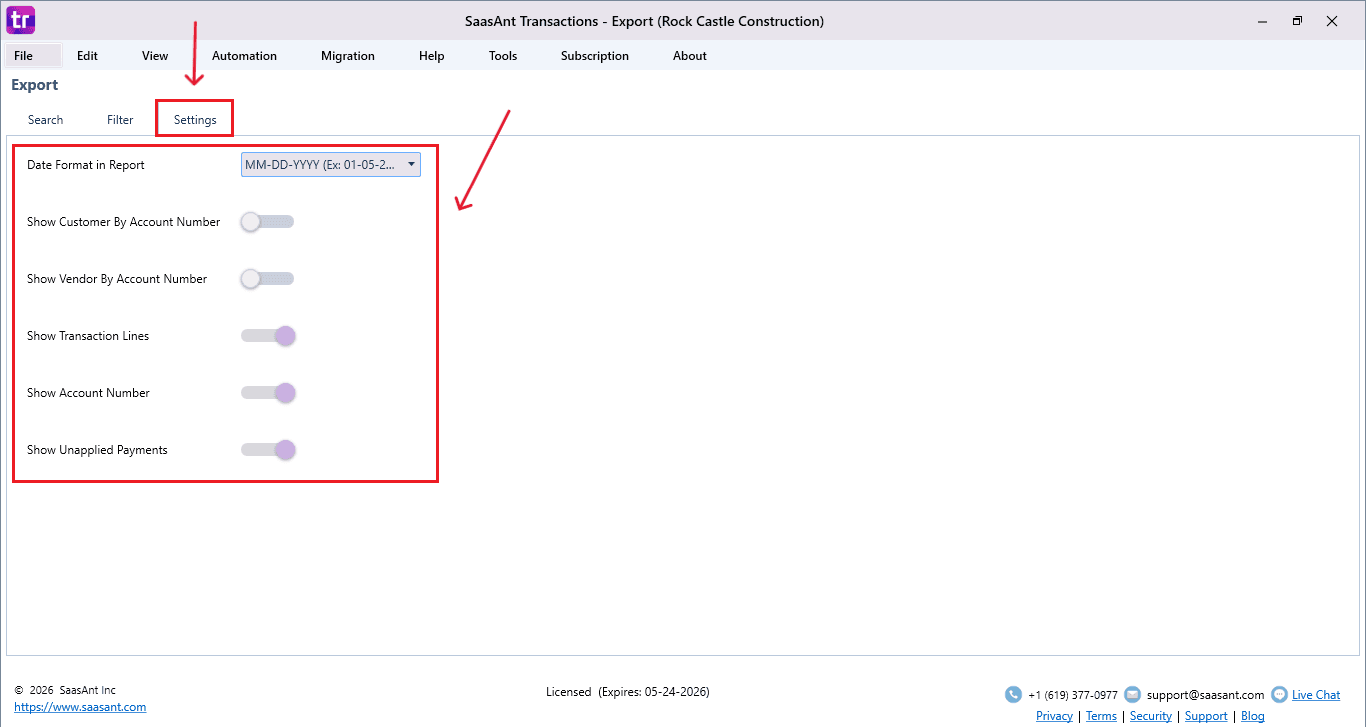Image resolution: width=1366 pixels, height=727 pixels.
Task: Open the Support link
Action: click(1206, 716)
